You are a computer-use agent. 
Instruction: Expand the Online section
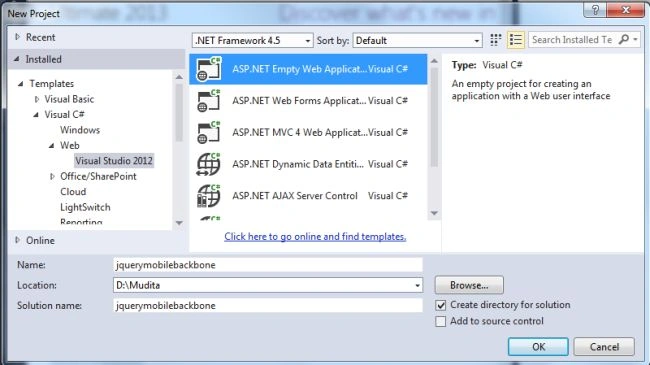point(17,240)
